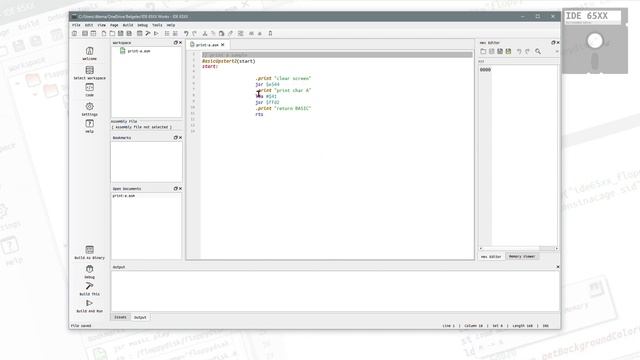Switch to the Output tab at the bottom
This screenshot has height=360, width=640.
[140, 317]
